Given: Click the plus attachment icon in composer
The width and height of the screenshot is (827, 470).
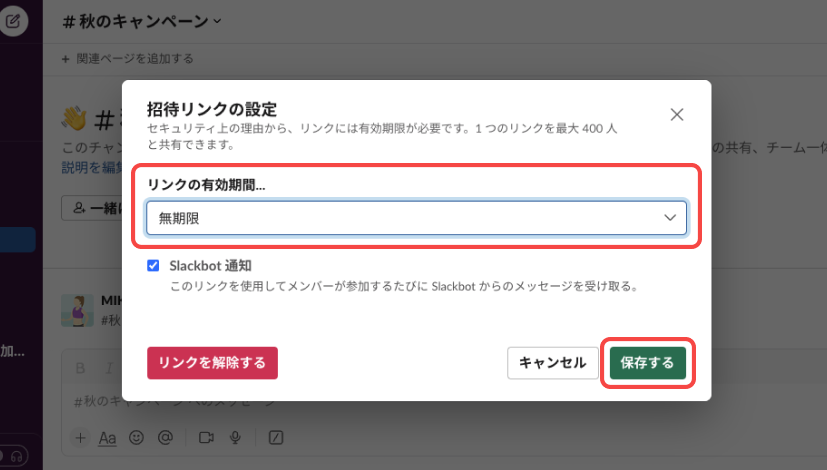Looking at the screenshot, I should (x=82, y=437).
